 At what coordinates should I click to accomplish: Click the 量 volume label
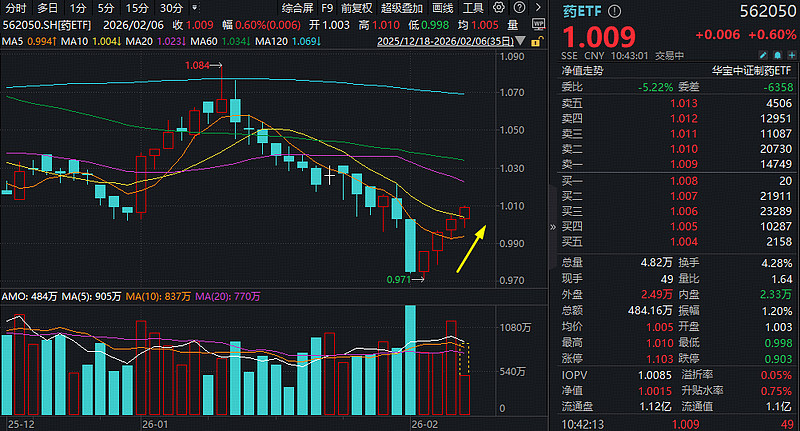513,25
